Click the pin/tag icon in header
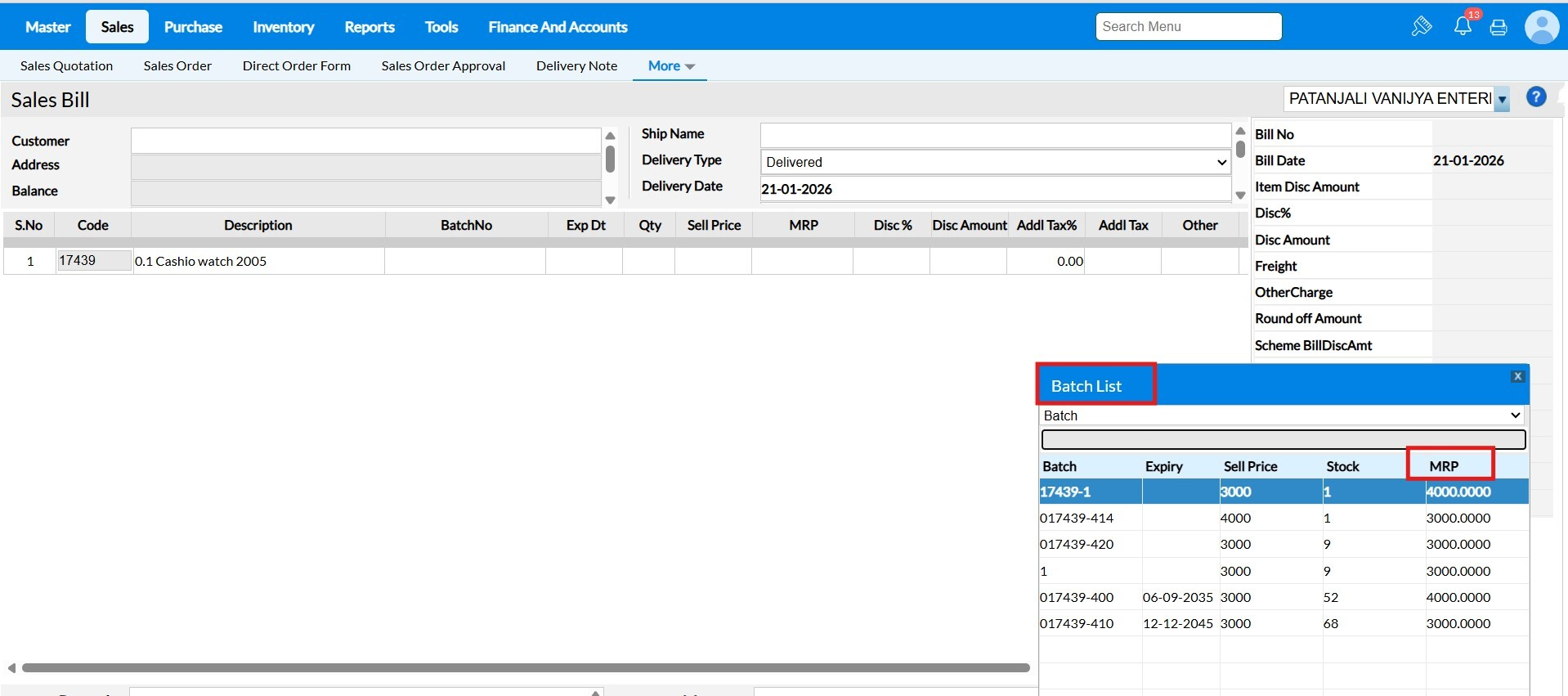The image size is (1568, 696). tap(1421, 27)
